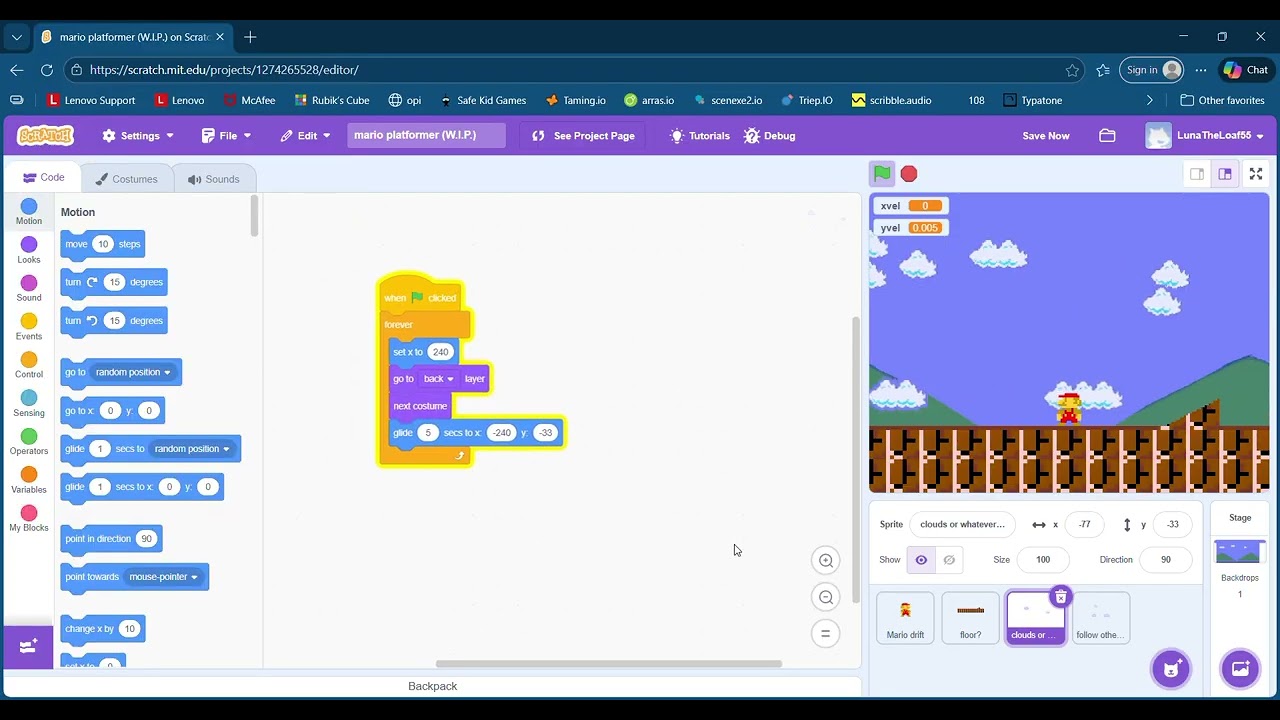
Task: Click the sprite Direction field
Action: (x=1165, y=560)
